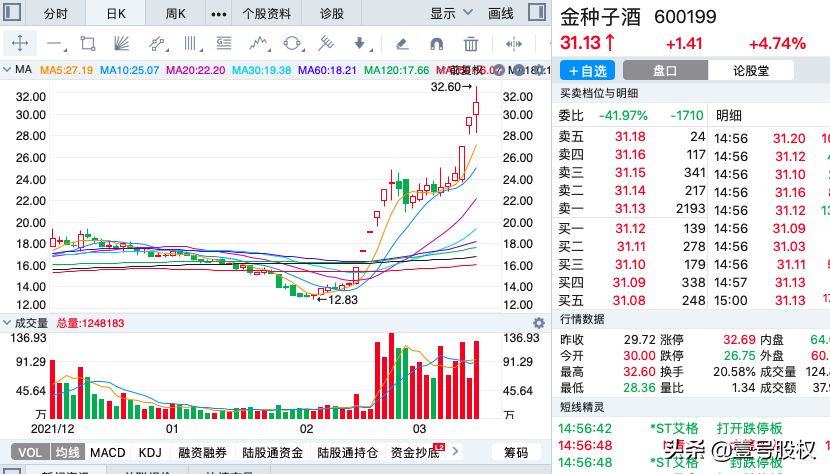Select the rectangle drawing tool

click(x=88, y=43)
